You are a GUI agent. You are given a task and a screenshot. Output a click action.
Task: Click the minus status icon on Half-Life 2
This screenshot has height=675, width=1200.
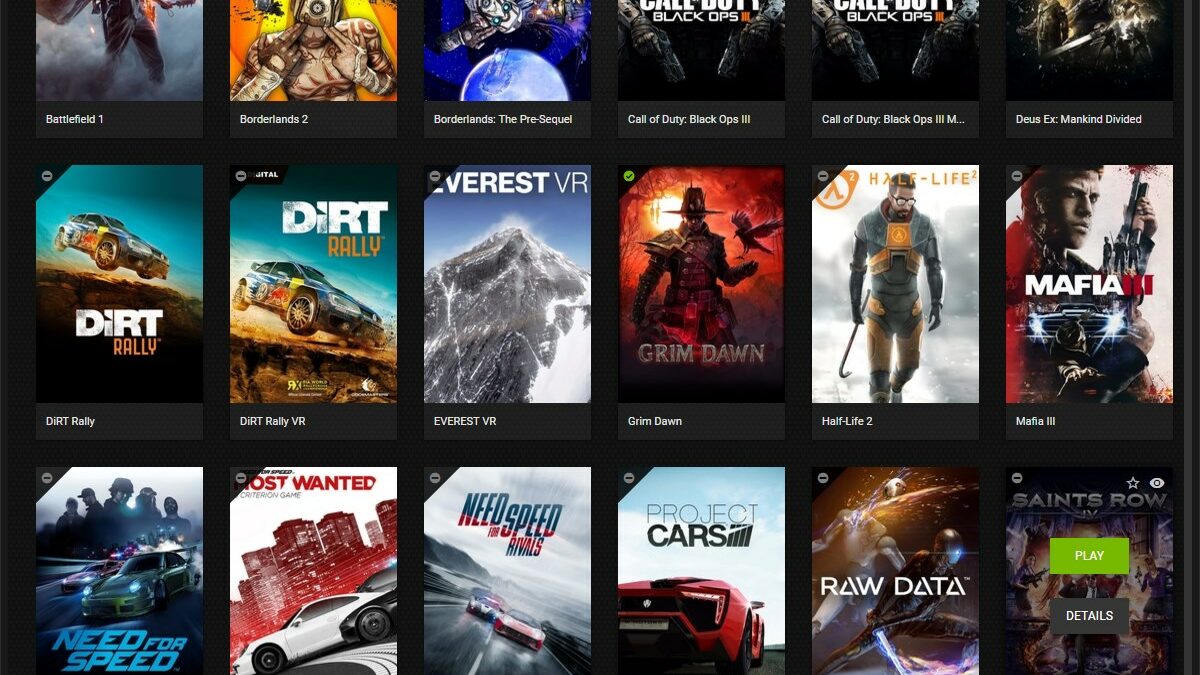pos(823,176)
